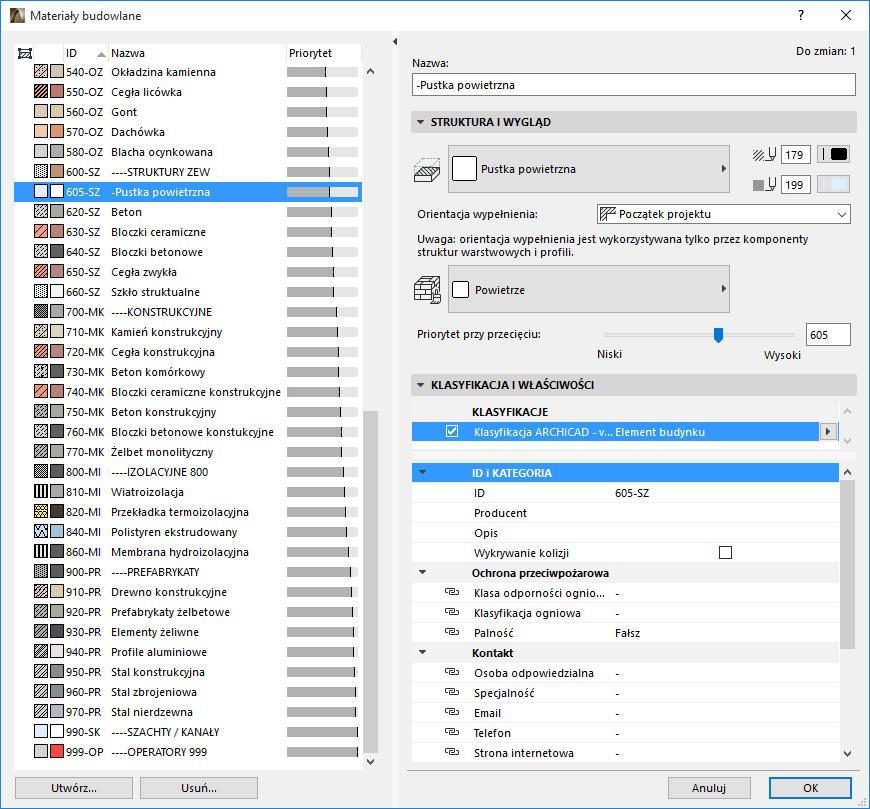Select the Stal konstrukcyjna material row

(x=188, y=671)
